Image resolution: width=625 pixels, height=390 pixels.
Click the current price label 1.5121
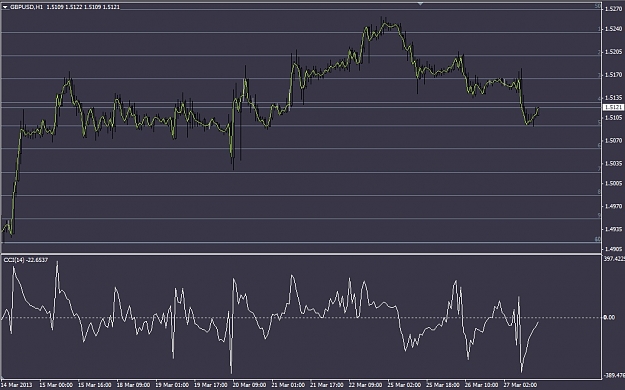coord(613,107)
